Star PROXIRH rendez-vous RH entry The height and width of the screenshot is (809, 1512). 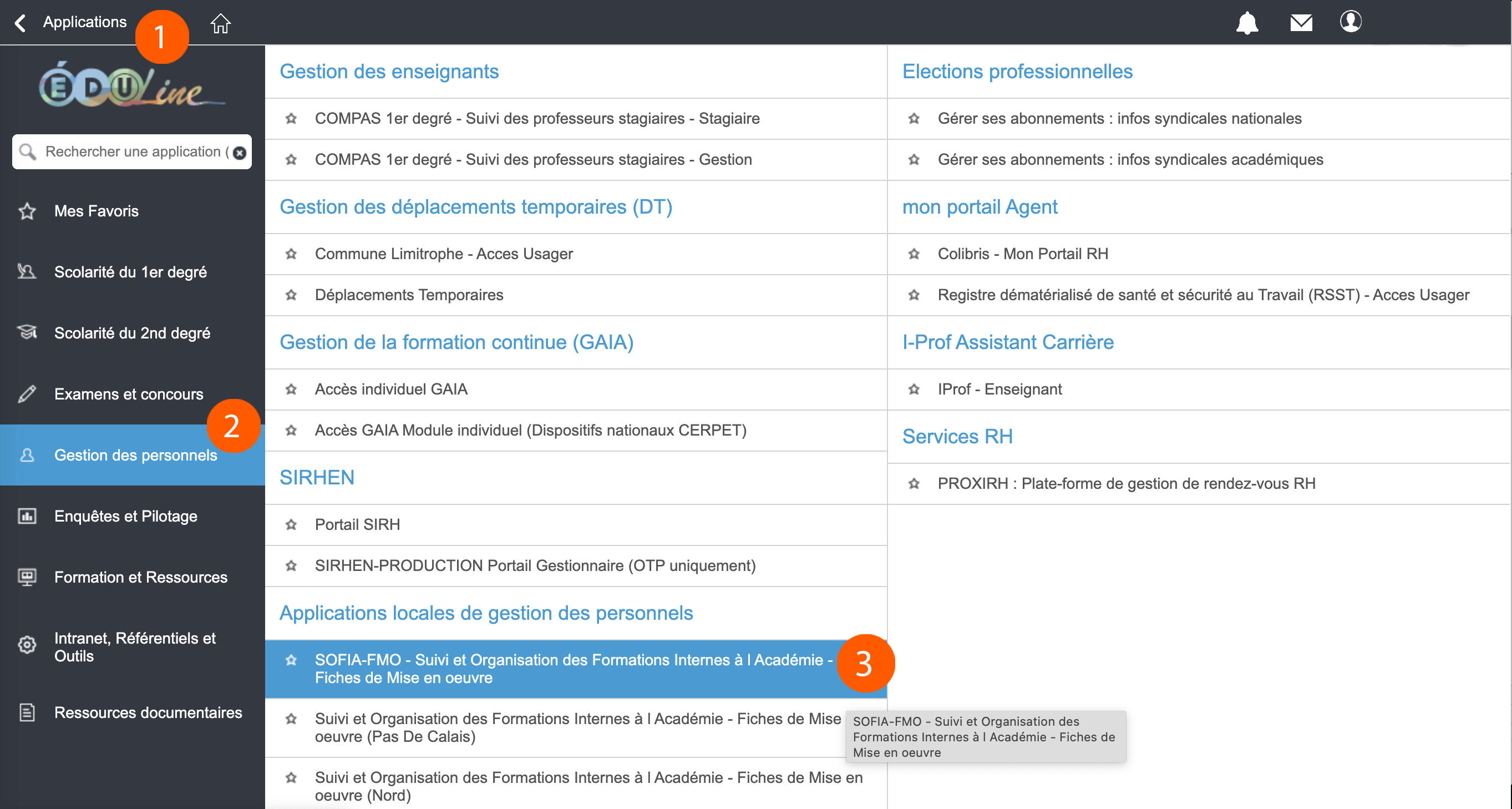click(x=914, y=484)
